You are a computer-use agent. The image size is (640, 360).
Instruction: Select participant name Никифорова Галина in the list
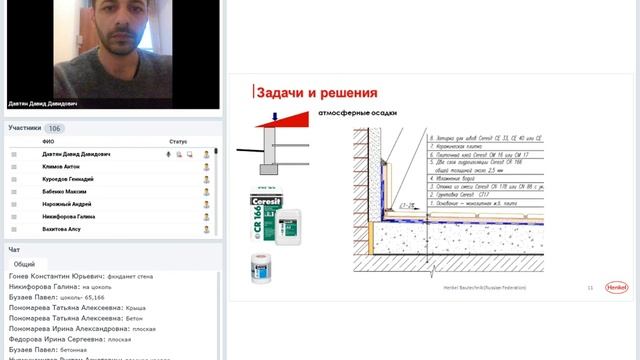[69, 217]
